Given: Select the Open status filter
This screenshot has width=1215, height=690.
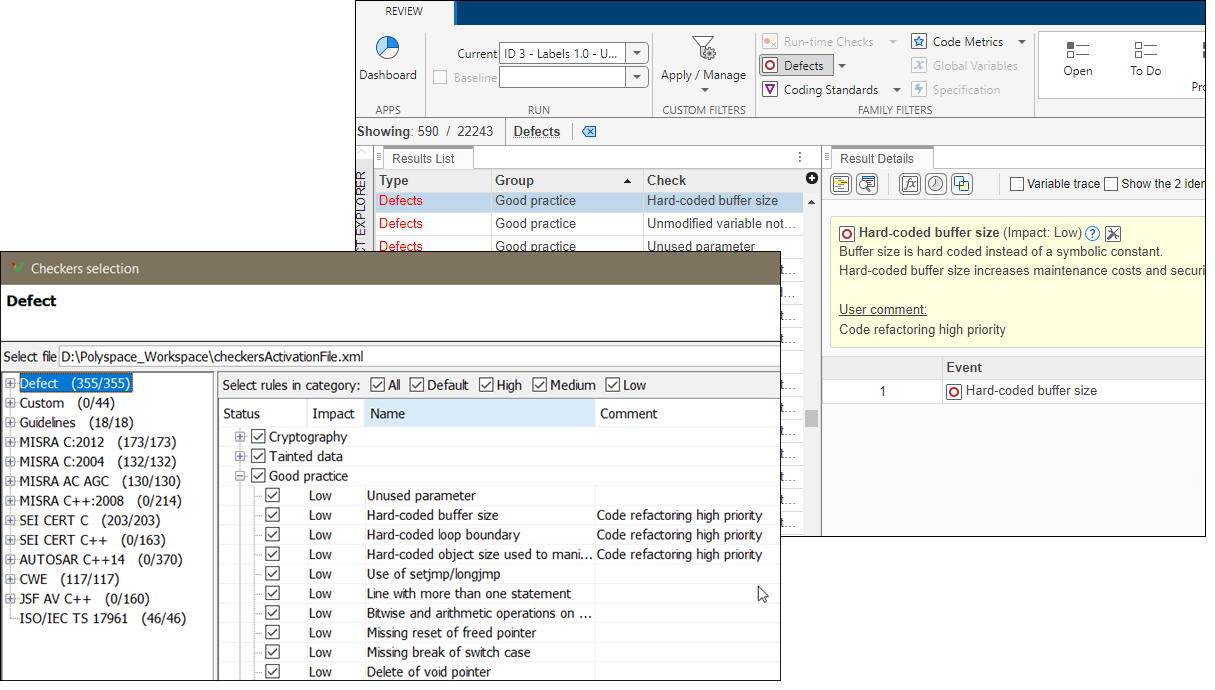Looking at the screenshot, I should 1078,59.
